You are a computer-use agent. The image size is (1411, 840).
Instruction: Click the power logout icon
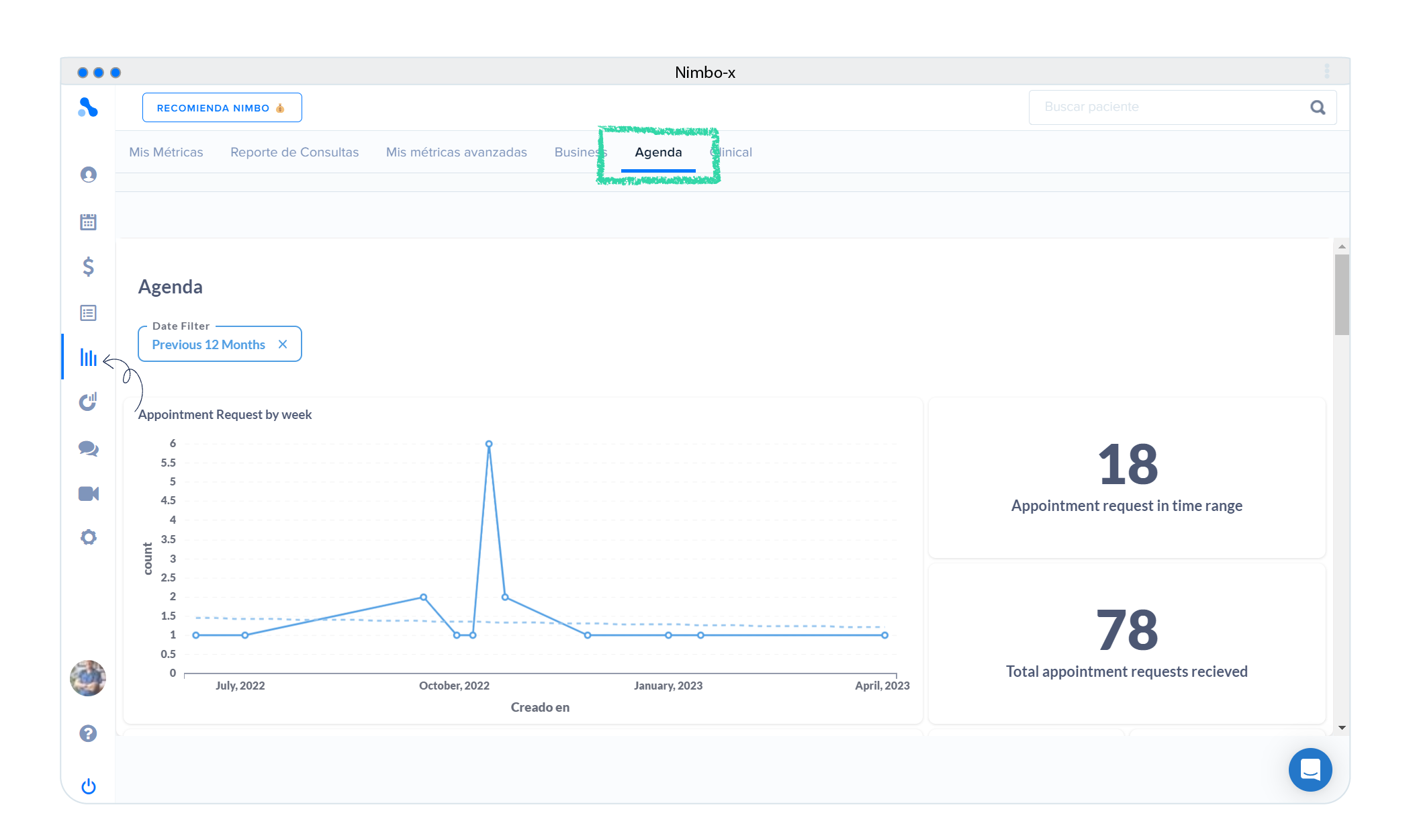[88, 786]
